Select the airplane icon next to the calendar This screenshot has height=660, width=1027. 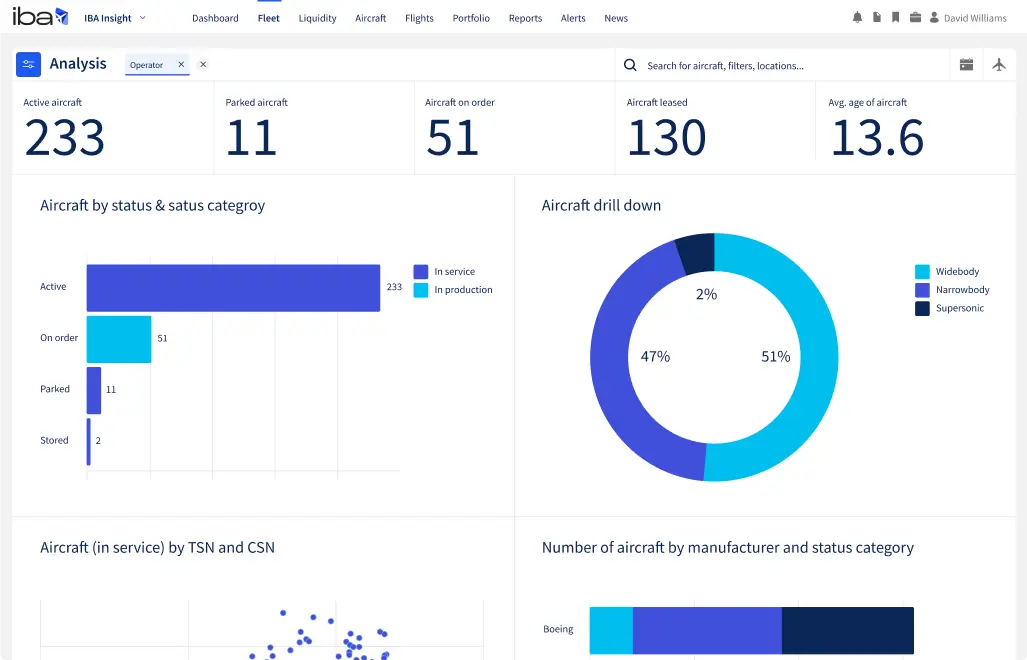(999, 63)
